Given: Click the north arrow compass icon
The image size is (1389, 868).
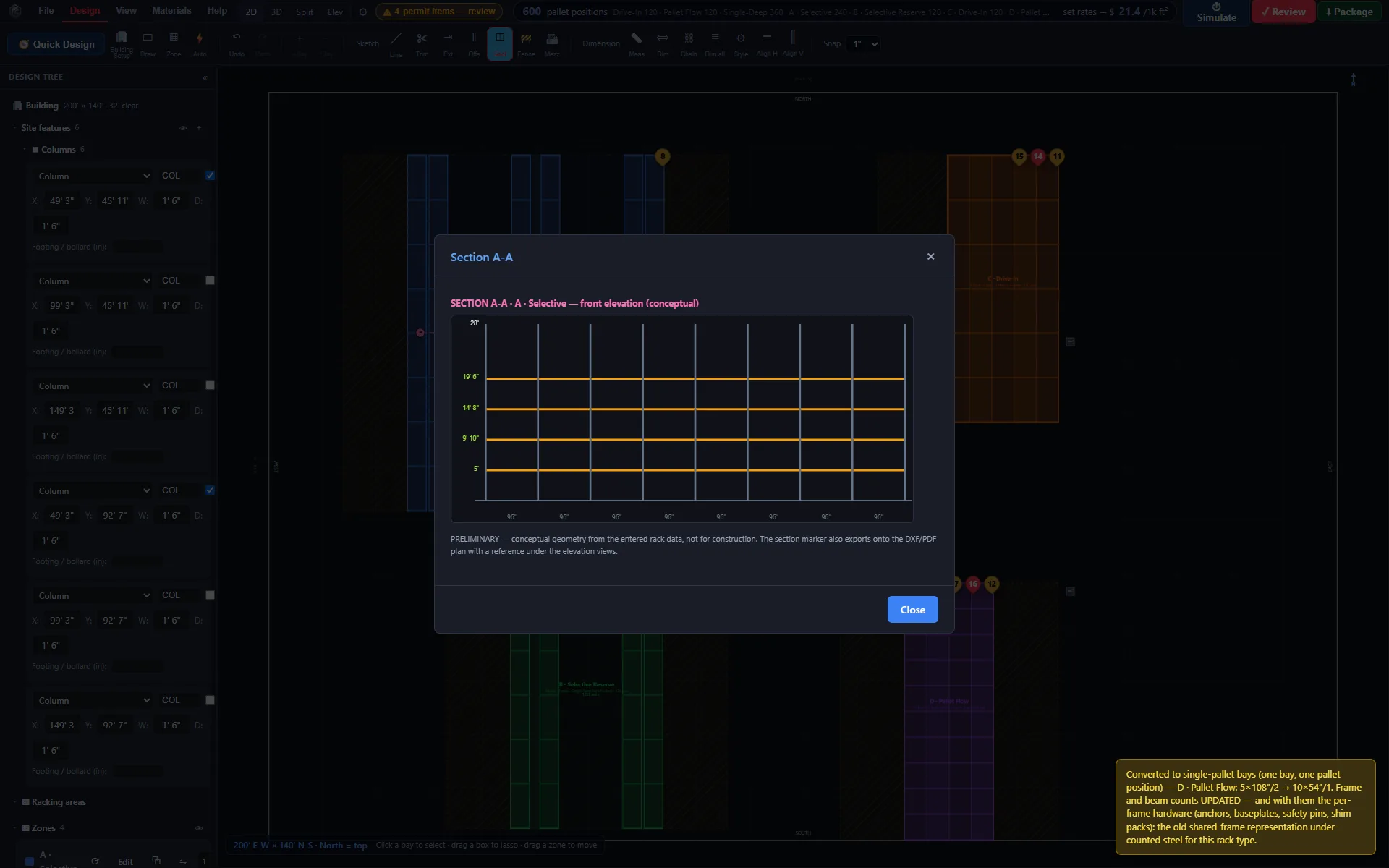Looking at the screenshot, I should (1353, 80).
